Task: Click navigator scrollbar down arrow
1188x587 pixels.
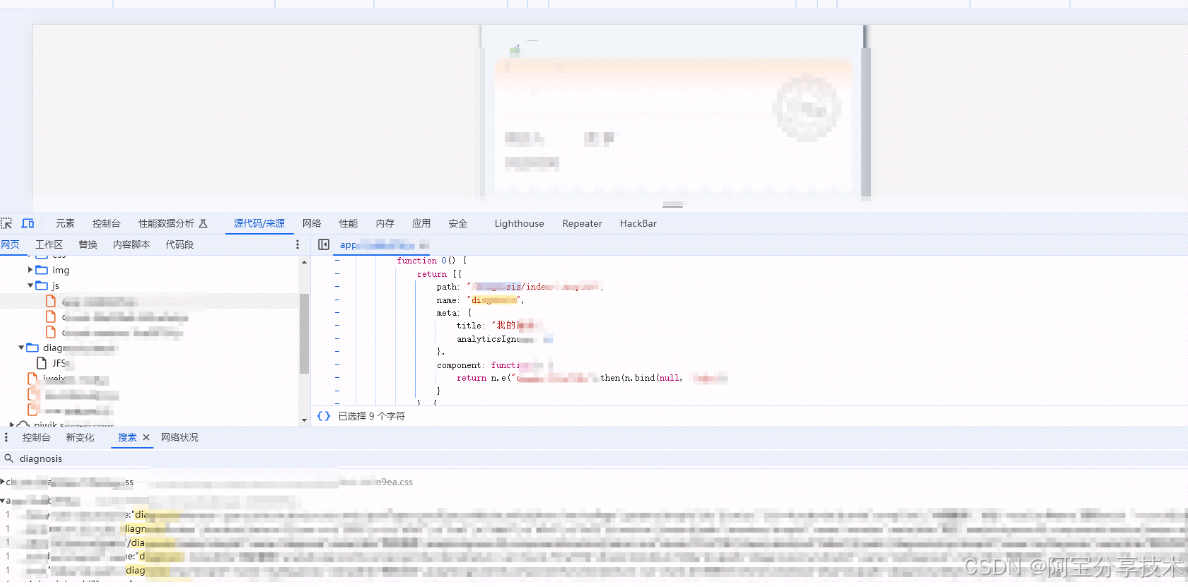Action: [304, 422]
